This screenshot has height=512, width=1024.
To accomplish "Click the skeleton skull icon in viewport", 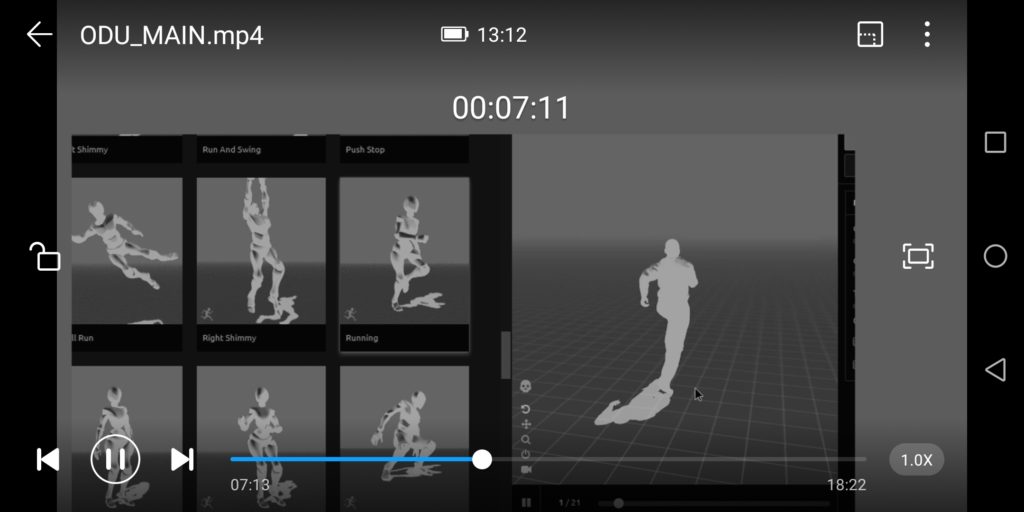I will point(526,387).
